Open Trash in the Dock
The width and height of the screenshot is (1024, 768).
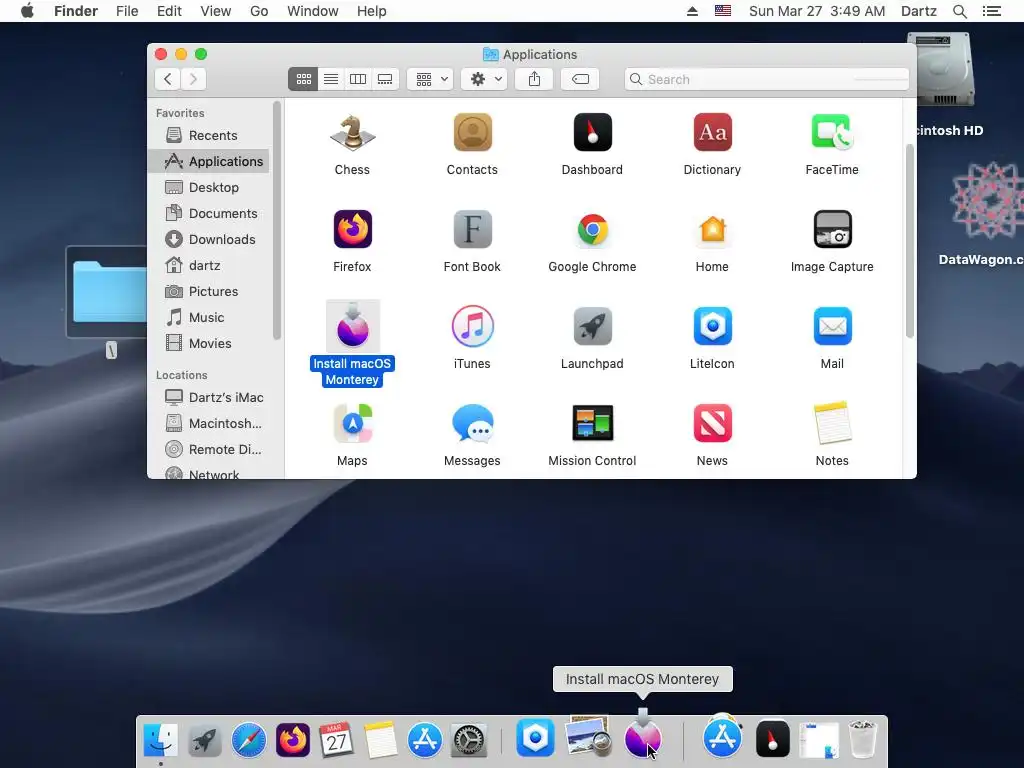(x=862, y=740)
